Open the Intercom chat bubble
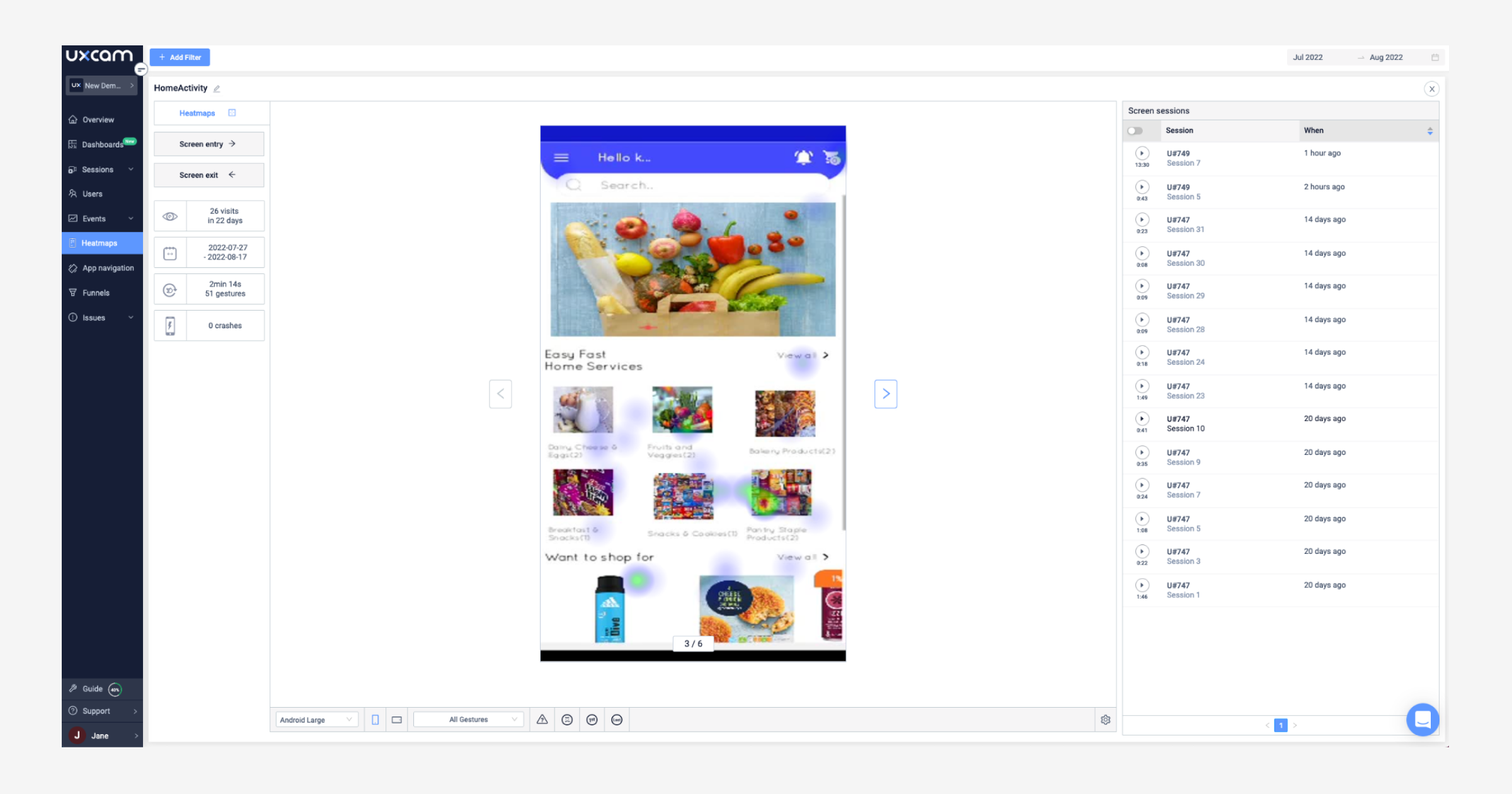 pyautogui.click(x=1423, y=719)
